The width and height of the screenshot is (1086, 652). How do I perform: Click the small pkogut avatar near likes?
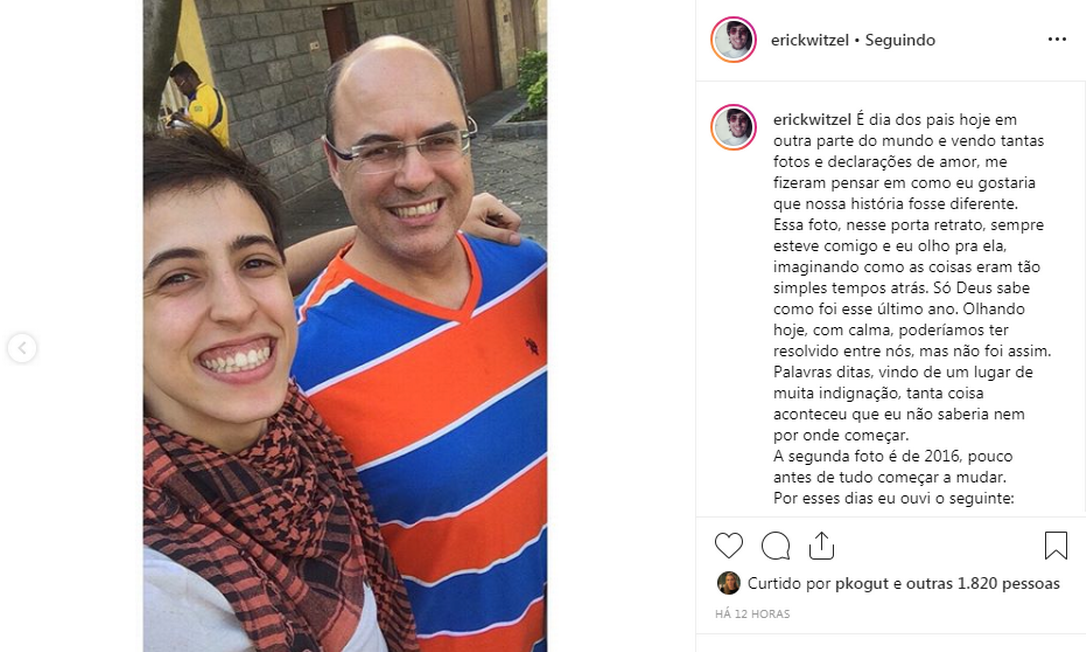click(729, 583)
